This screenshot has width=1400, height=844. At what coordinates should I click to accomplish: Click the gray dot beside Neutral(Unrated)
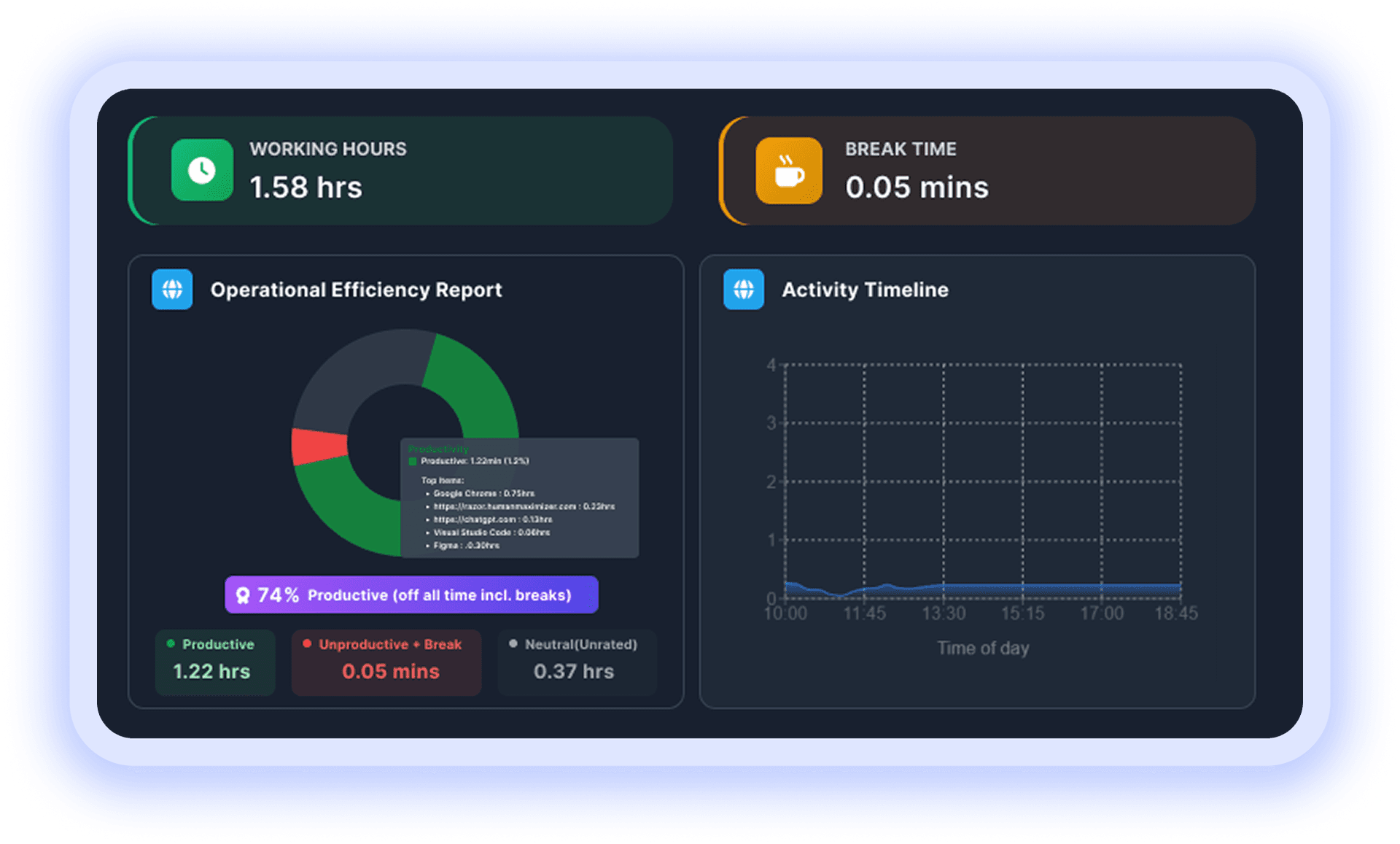tap(514, 644)
